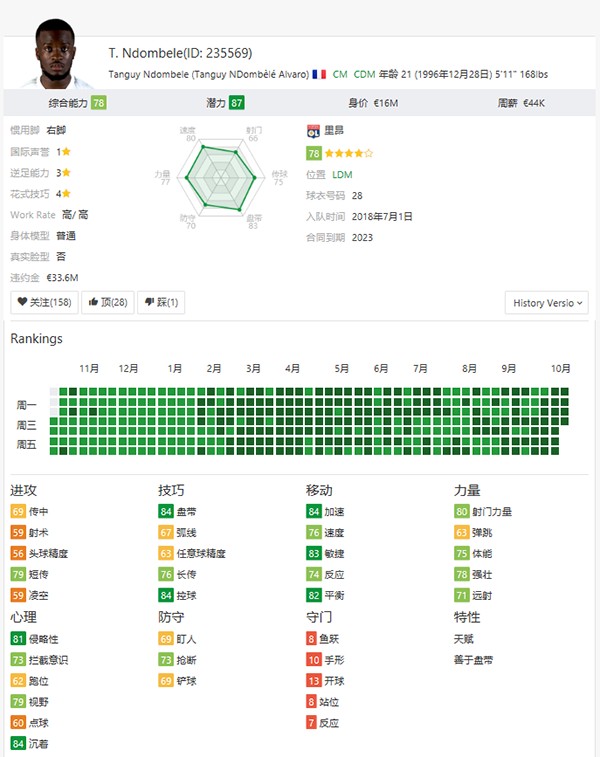Screen dimensions: 600x757
Task: Click the French flag icon
Action: [319, 75]
